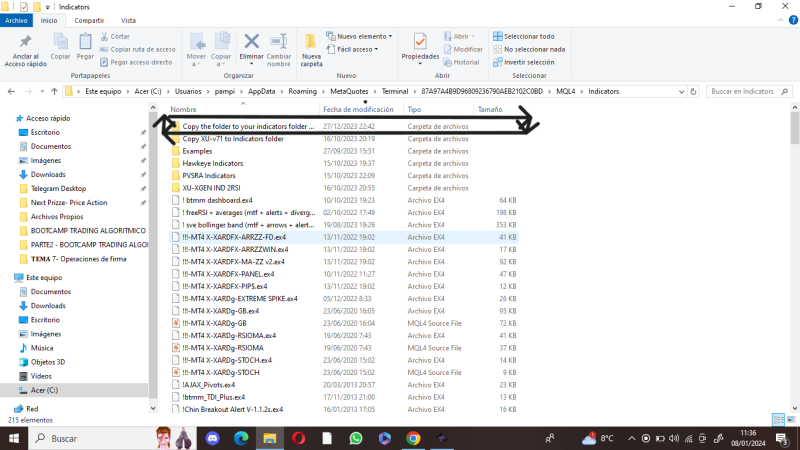
Task: Show hidden tray icons chevron
Action: click(632, 438)
